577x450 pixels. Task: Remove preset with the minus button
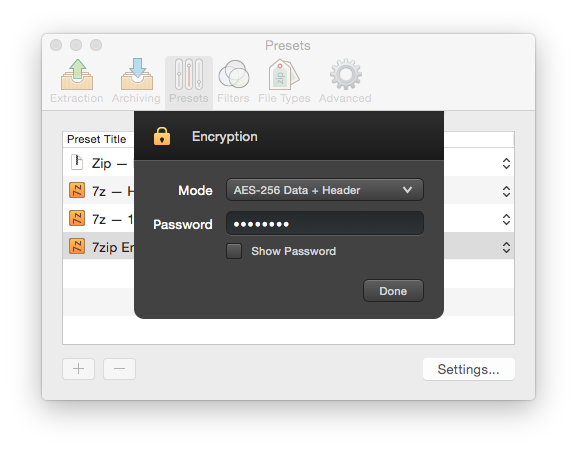[119, 369]
